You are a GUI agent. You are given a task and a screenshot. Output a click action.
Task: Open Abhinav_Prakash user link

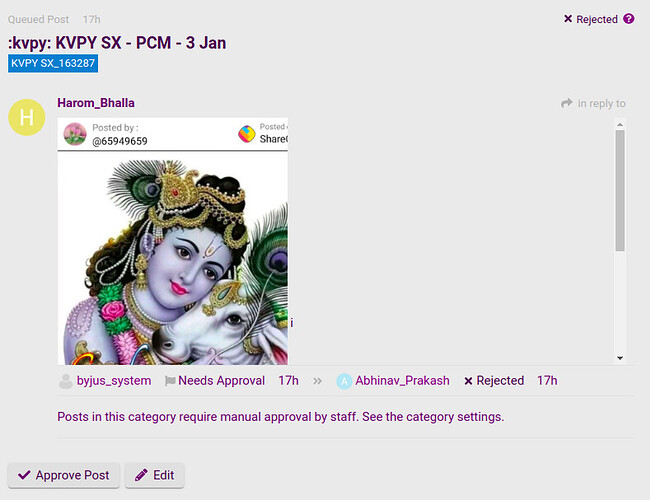[402, 381]
